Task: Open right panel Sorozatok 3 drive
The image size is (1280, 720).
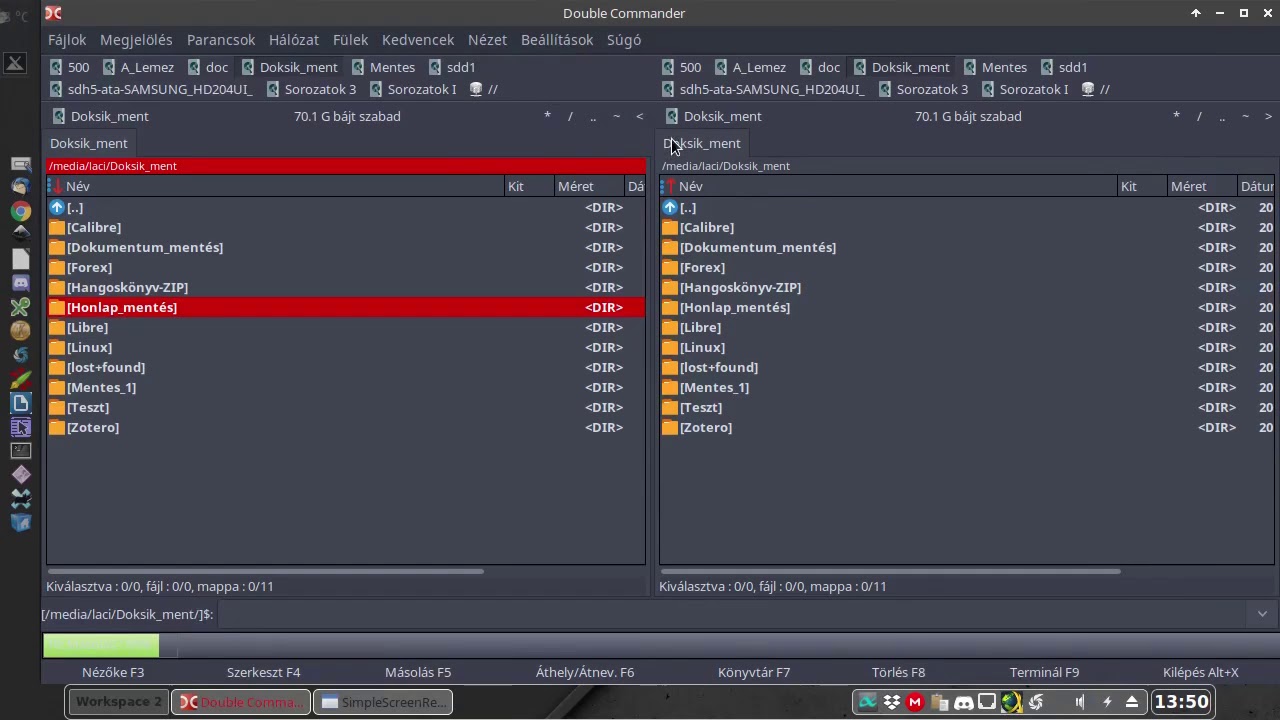Action: (923, 89)
